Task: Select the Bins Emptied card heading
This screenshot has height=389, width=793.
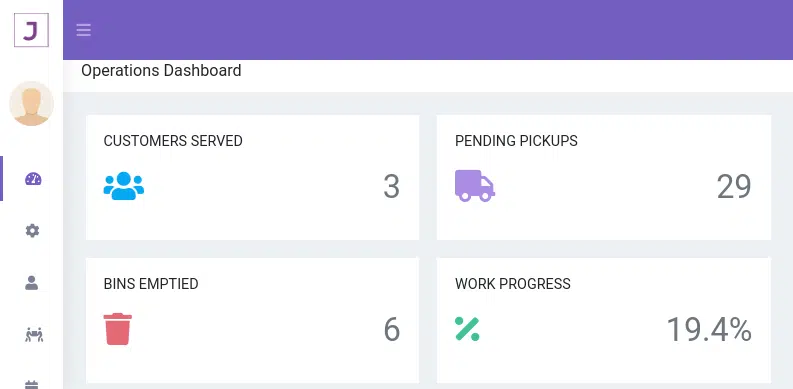Action: pyautogui.click(x=151, y=284)
